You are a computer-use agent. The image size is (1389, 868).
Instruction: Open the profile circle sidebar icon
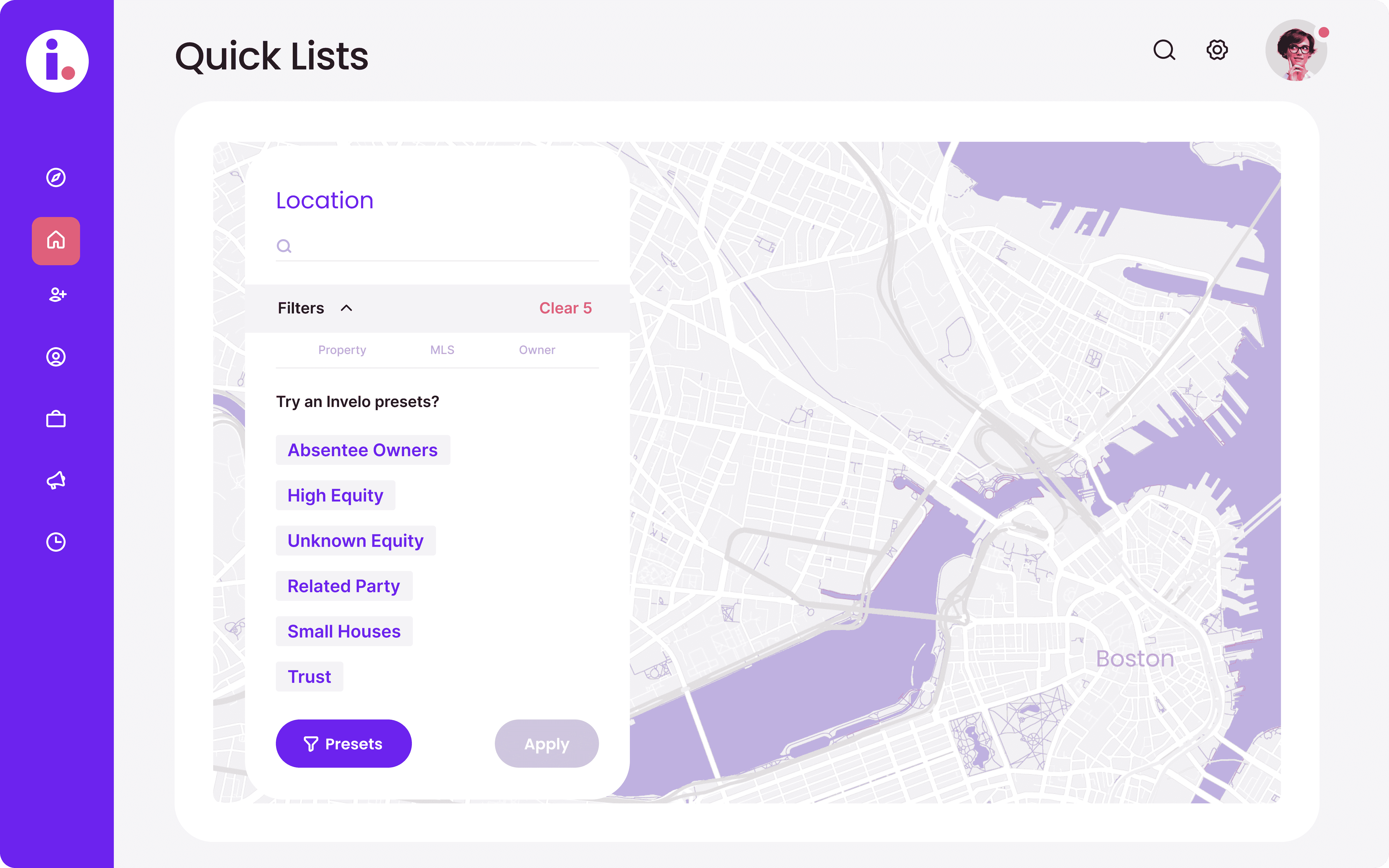[56, 357]
